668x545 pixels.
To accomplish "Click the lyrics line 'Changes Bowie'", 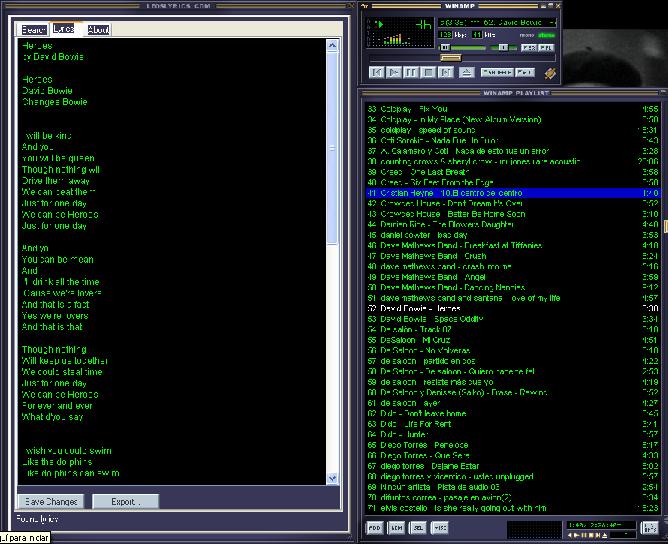I will coord(55,102).
